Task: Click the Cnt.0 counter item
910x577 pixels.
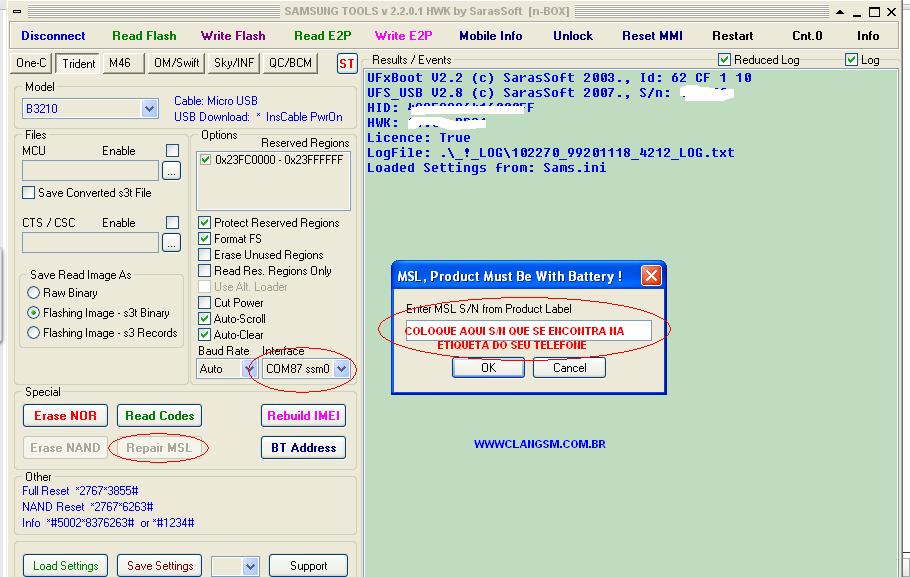Action: coord(807,36)
